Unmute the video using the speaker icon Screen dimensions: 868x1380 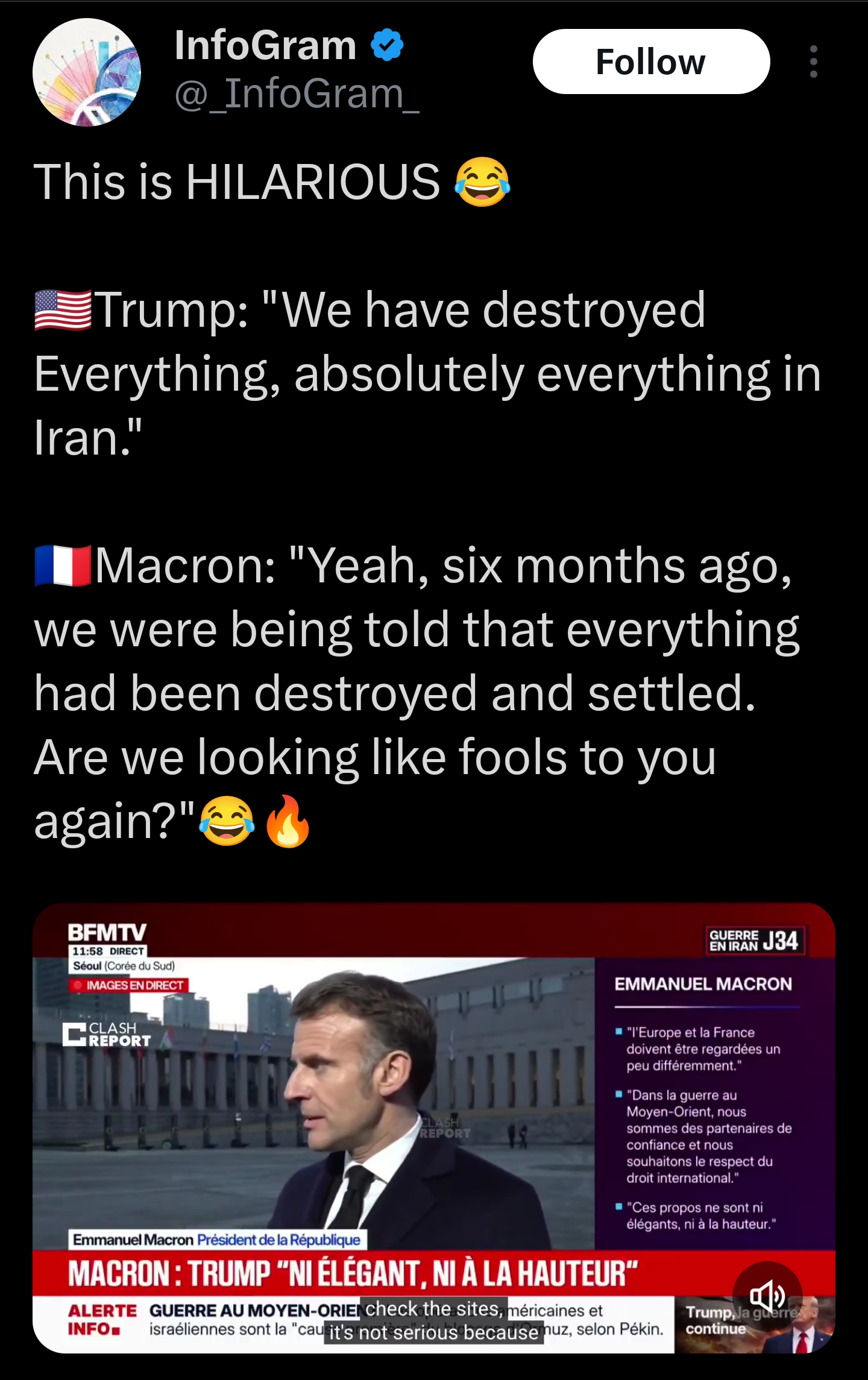pyautogui.click(x=767, y=1296)
